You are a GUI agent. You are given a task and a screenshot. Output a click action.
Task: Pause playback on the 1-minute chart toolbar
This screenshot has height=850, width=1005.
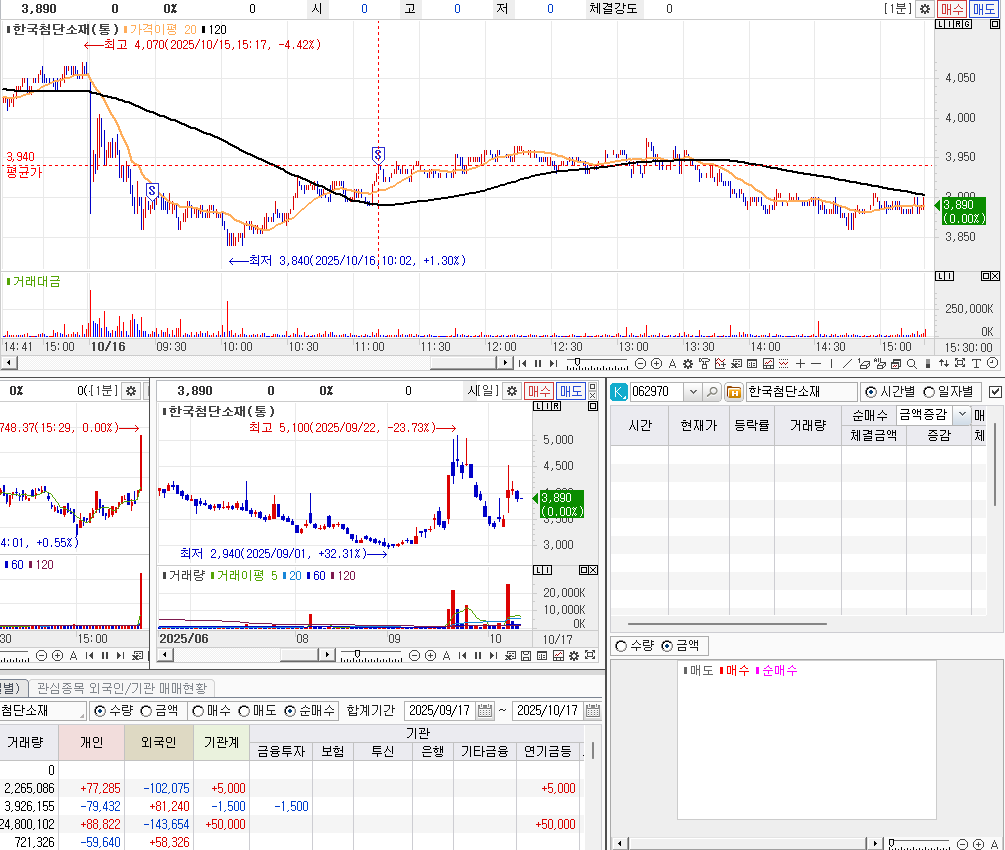tap(538, 363)
